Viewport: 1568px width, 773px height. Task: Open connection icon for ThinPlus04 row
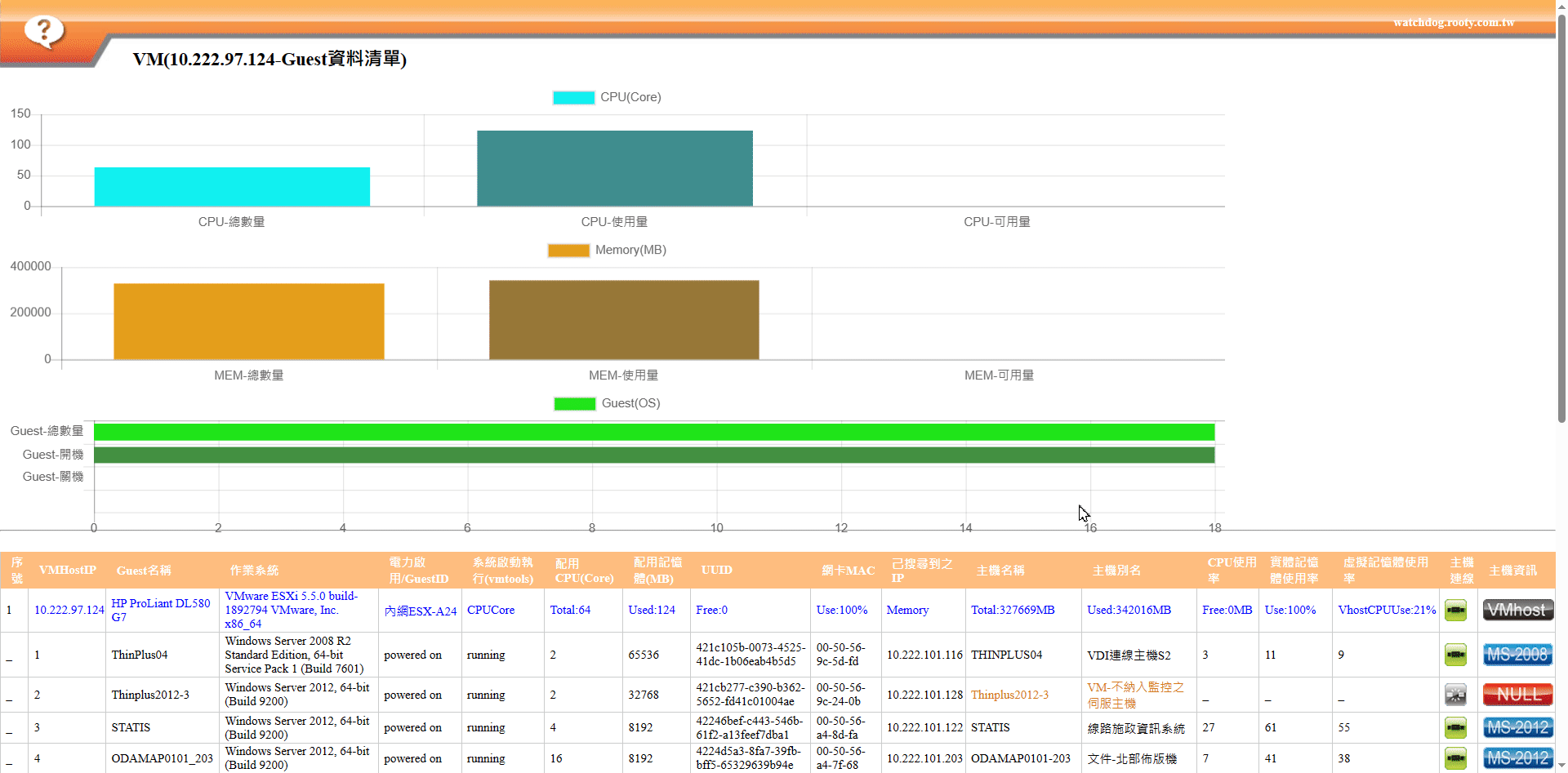[x=1455, y=655]
